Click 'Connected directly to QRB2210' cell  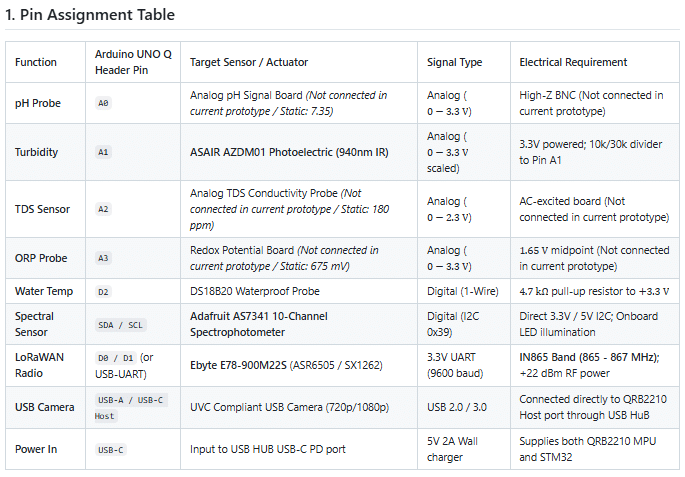(x=595, y=407)
